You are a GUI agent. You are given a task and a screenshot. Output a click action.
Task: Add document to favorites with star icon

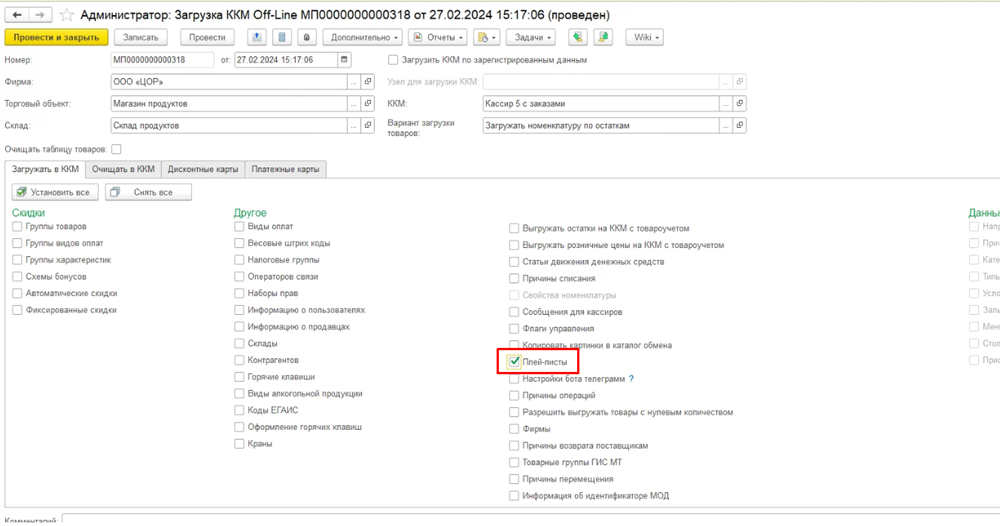pos(66,15)
